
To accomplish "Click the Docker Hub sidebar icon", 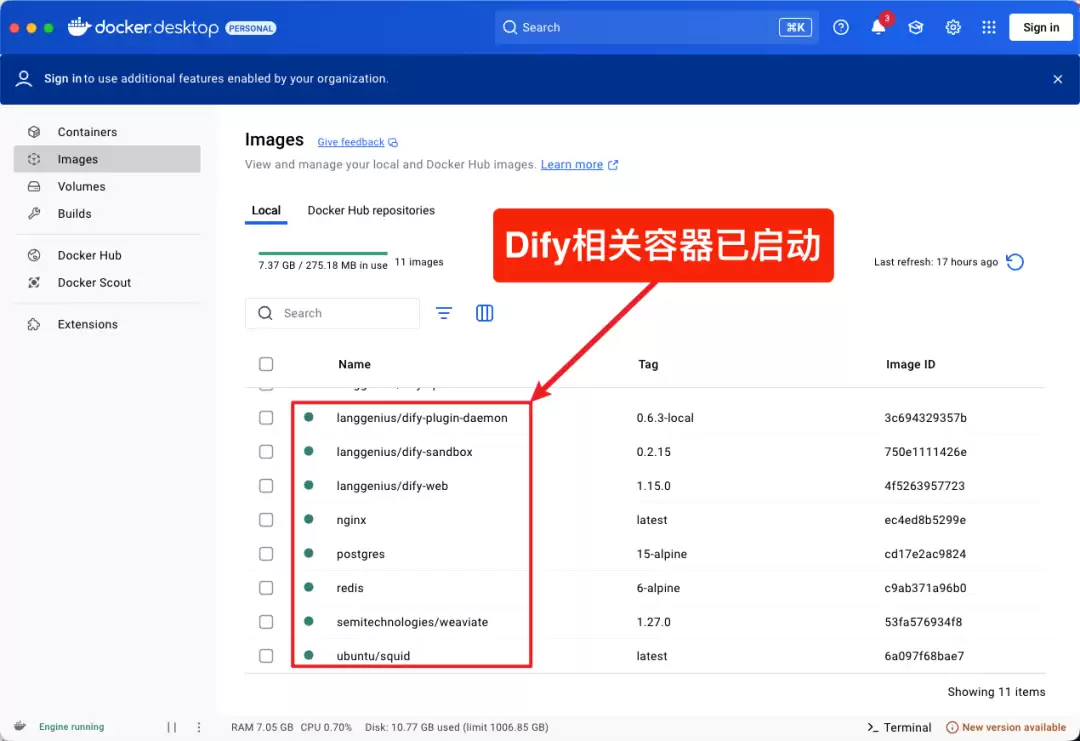I will pyautogui.click(x=34, y=255).
